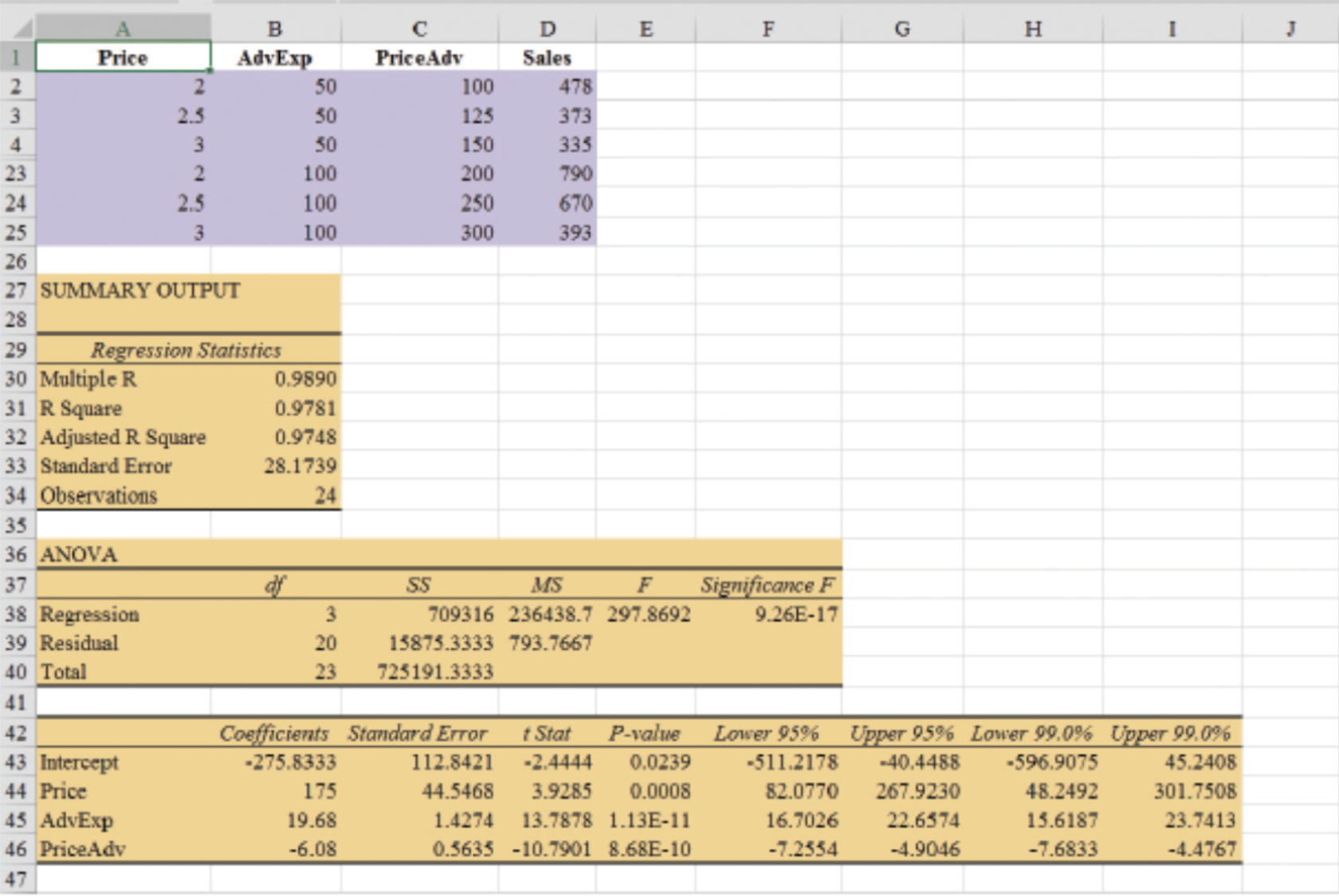Select the Total SS value 725191.3333
This screenshot has width=1339, height=896.
pos(434,672)
